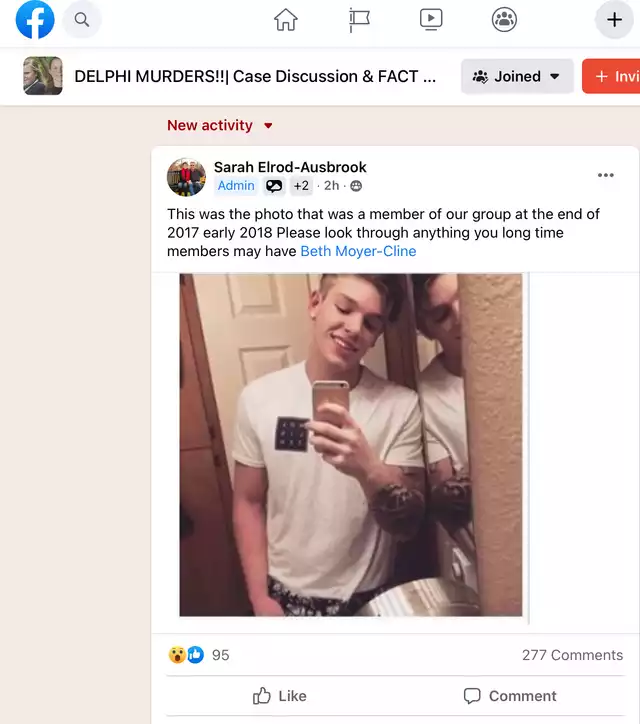Click the plus Create button
The image size is (640, 724).
tap(614, 20)
